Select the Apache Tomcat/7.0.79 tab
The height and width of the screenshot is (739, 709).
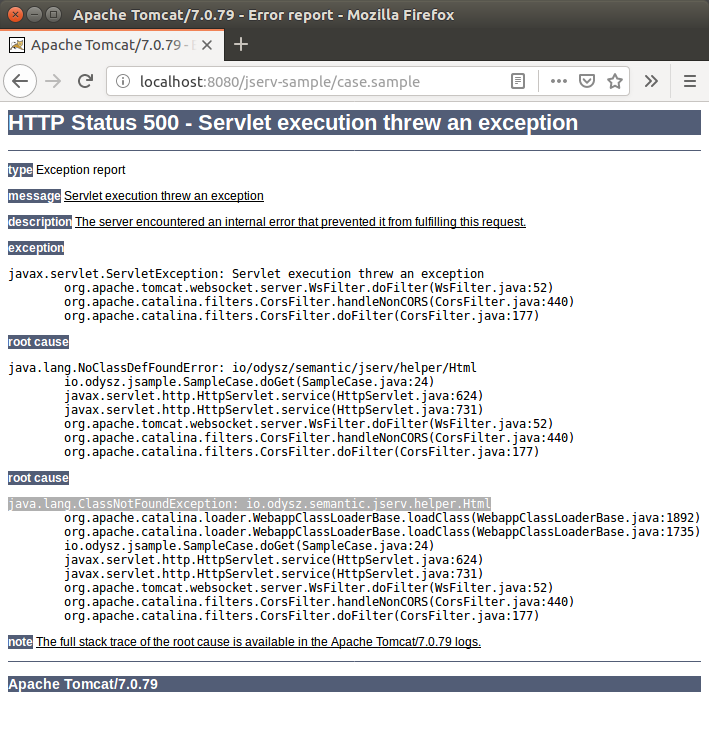pos(112,45)
